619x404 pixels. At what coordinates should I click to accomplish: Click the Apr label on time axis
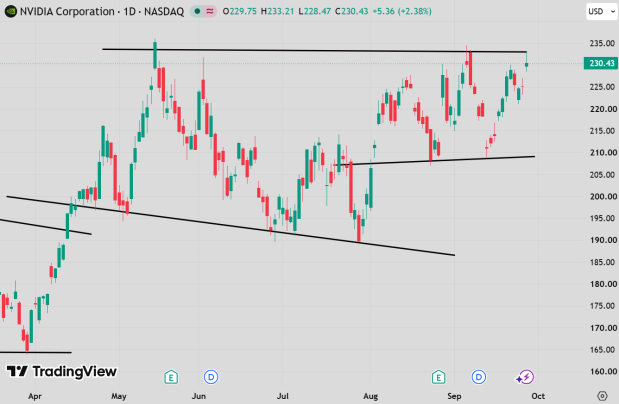click(35, 396)
